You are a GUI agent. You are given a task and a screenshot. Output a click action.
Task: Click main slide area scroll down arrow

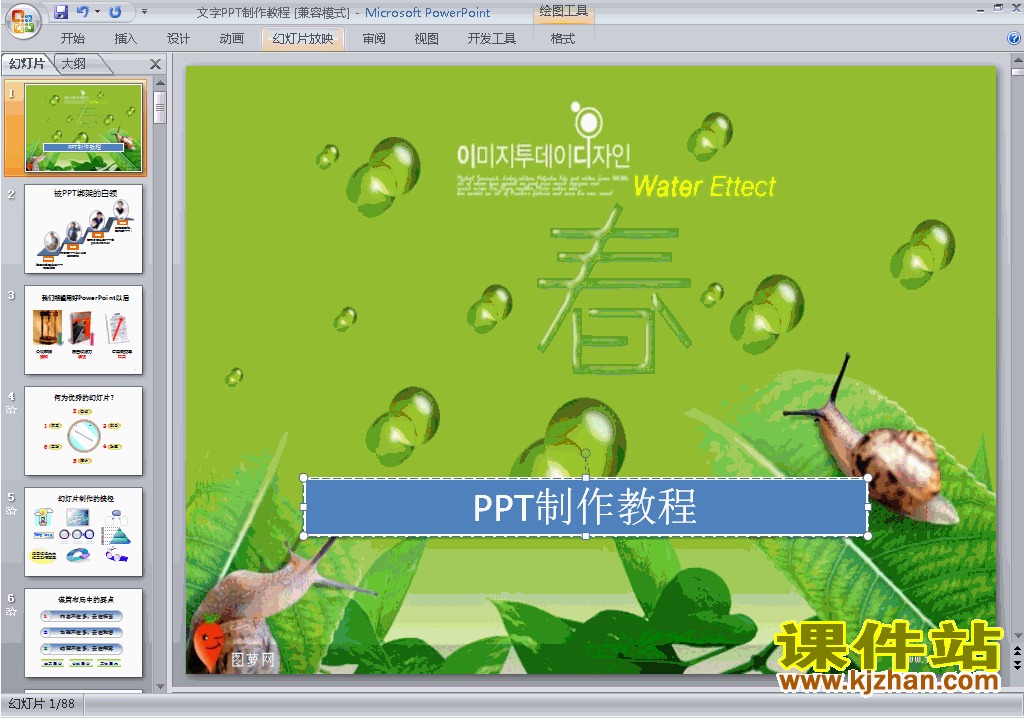coord(1017,635)
